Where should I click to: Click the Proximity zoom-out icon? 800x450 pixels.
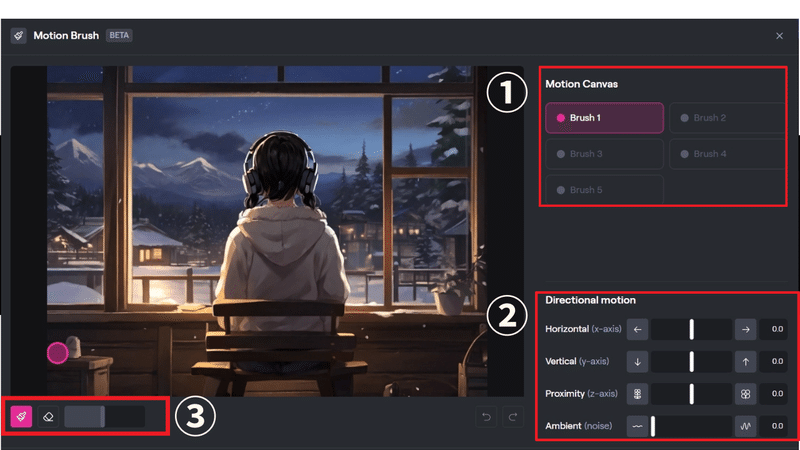click(637, 394)
